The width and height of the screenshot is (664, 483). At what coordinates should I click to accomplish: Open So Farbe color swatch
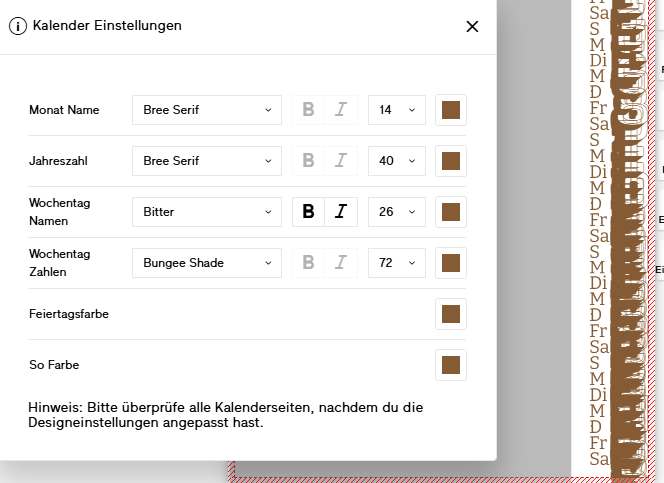pyautogui.click(x=451, y=365)
